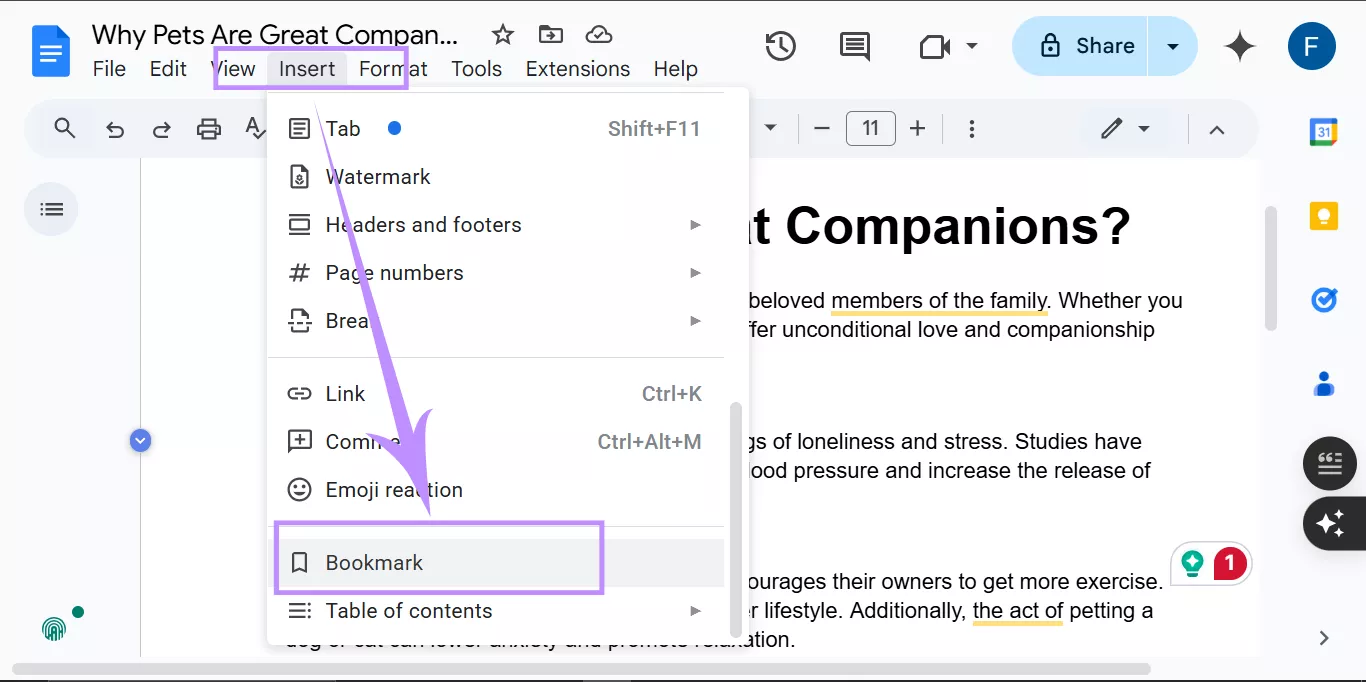1366x682 pixels.
Task: Open the green fingerprint extension icon
Action: click(53, 628)
